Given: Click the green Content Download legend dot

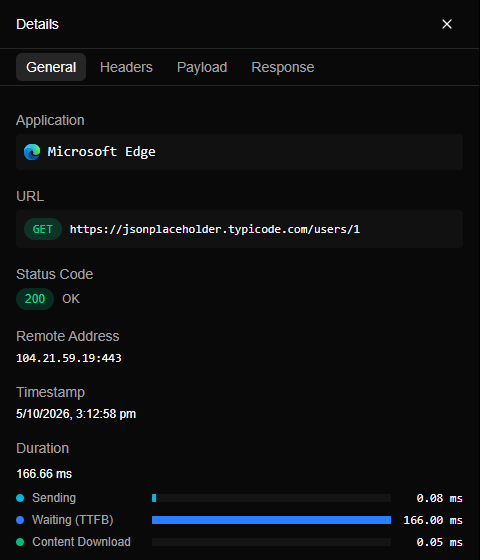Looking at the screenshot, I should click(x=20, y=542).
